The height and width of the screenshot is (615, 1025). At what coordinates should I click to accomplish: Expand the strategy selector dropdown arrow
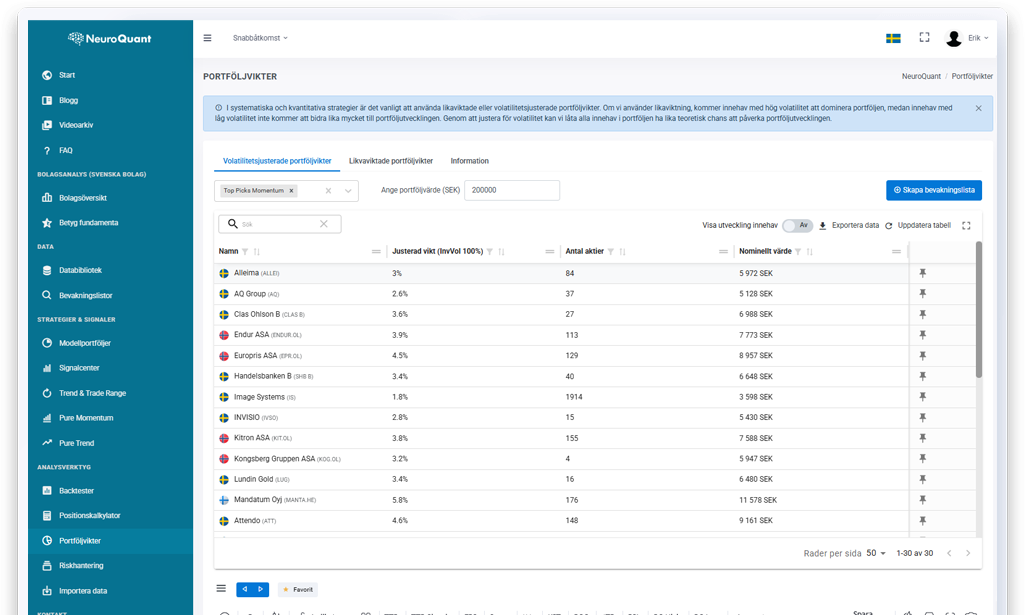(x=348, y=190)
